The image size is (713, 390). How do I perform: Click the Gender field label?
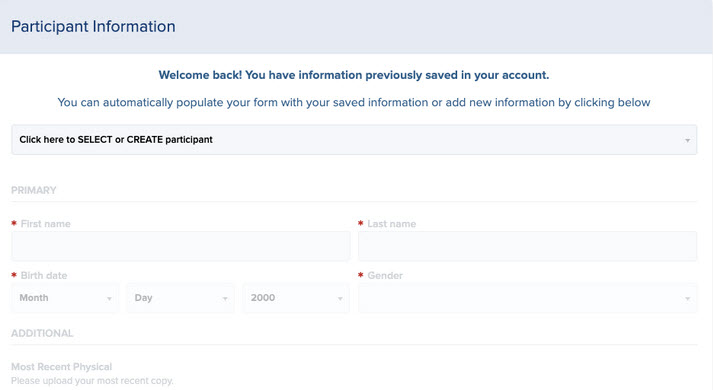coord(385,275)
